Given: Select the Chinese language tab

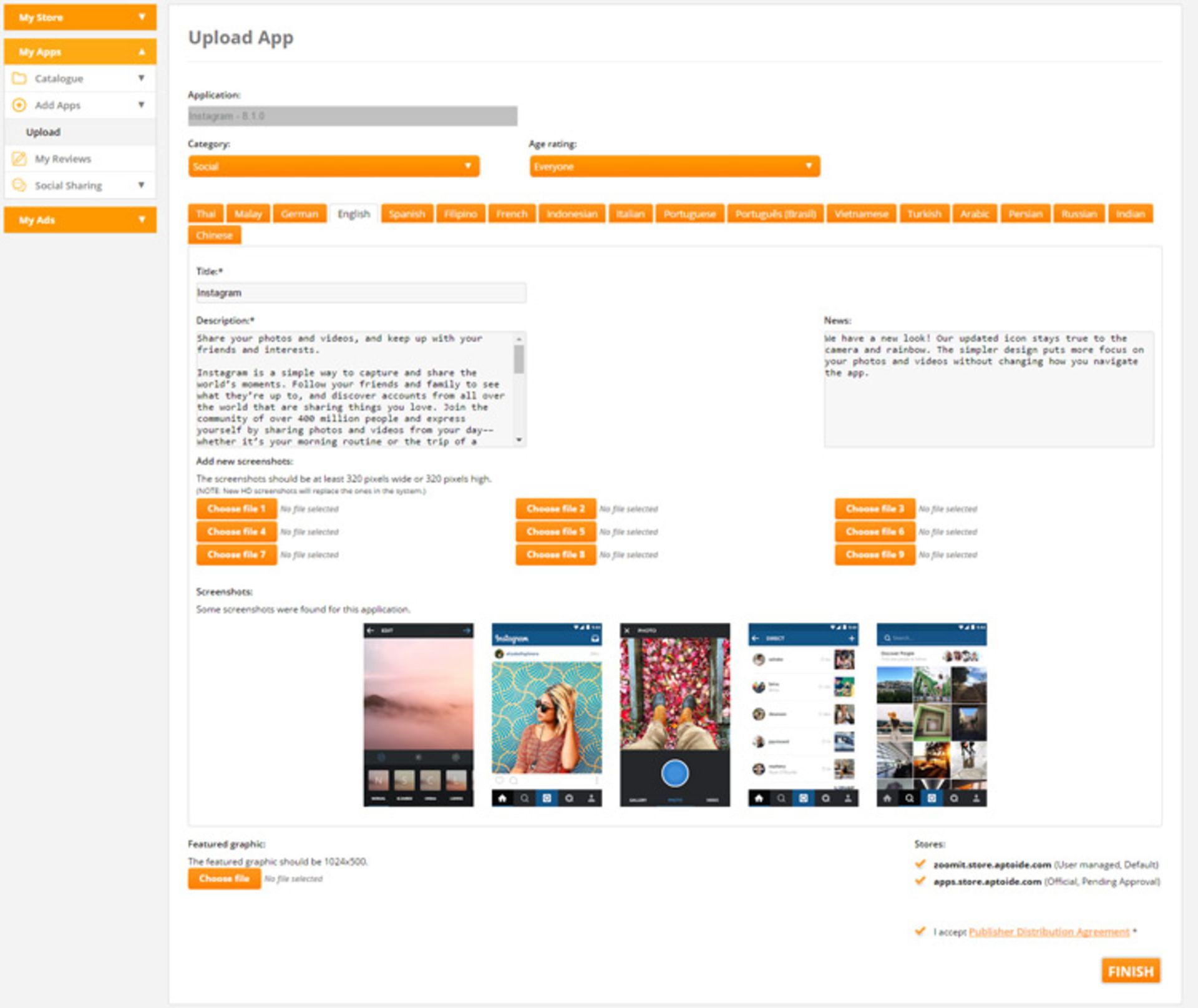Looking at the screenshot, I should 214,235.
